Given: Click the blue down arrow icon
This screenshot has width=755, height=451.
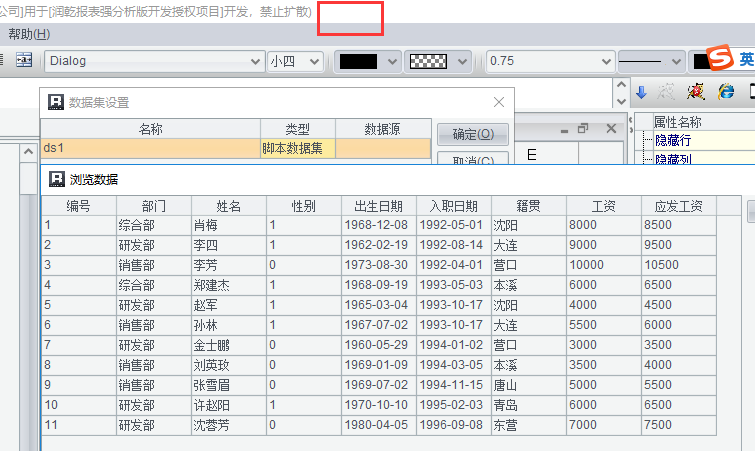Looking at the screenshot, I should (641, 92).
